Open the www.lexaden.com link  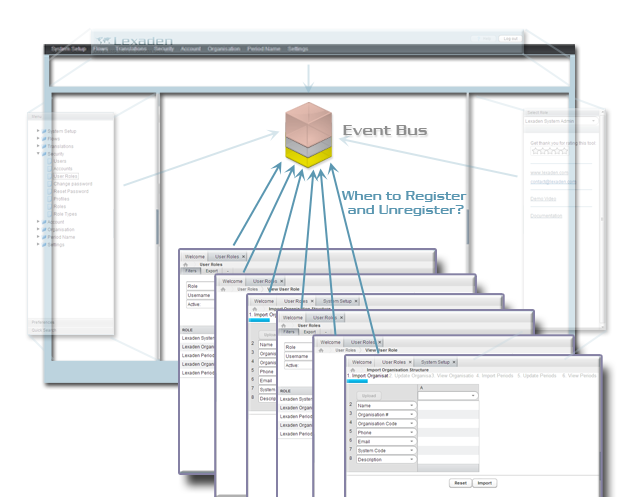549,173
